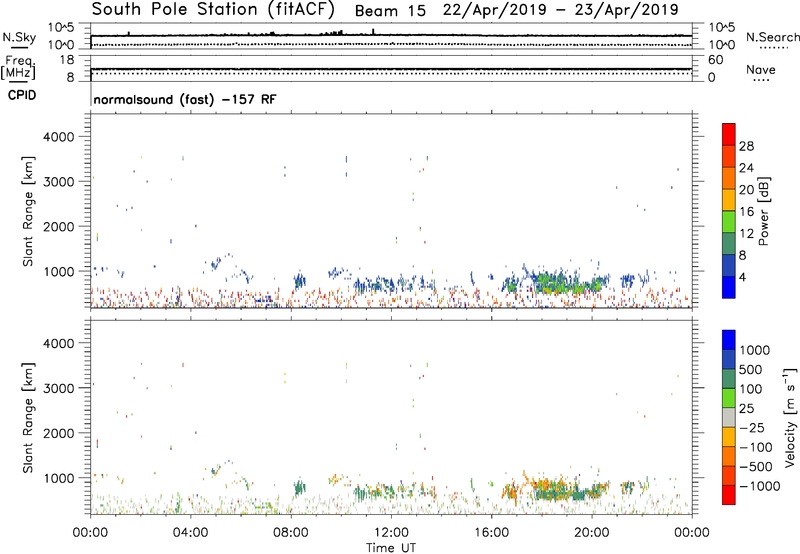Click the '-100' tick on Velocity colorbar
The width and height of the screenshot is (800, 554).
click(756, 447)
